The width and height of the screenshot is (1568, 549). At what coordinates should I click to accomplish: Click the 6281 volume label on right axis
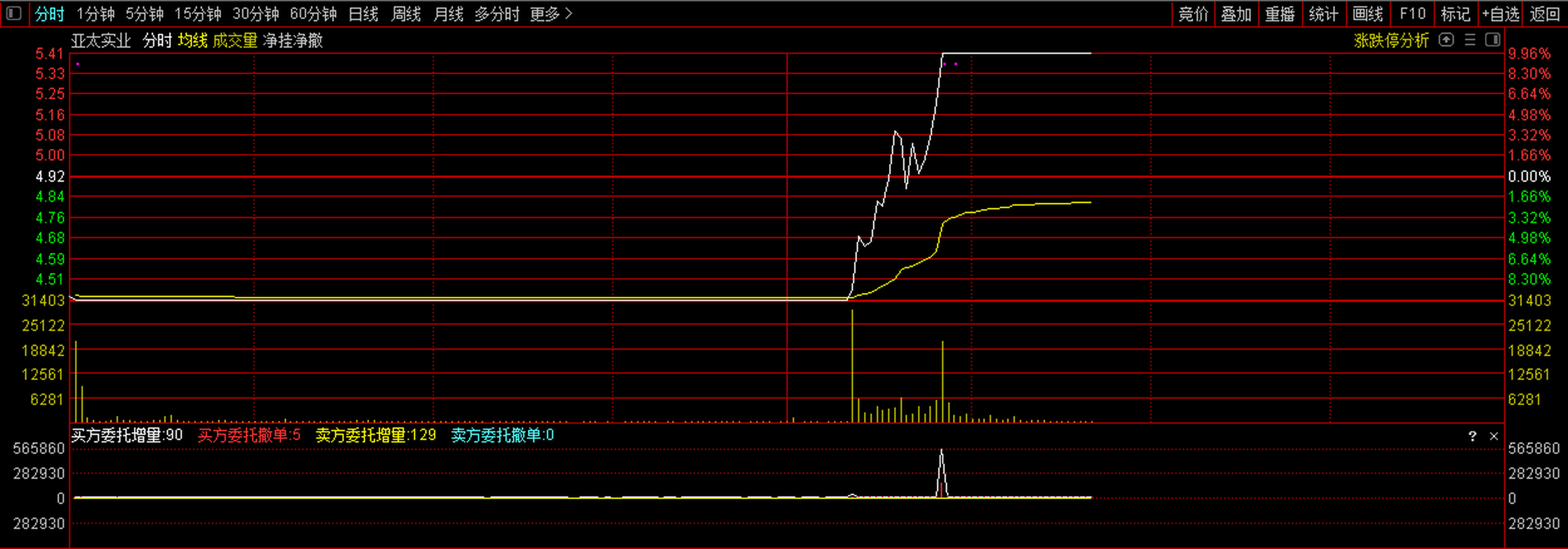pyautogui.click(x=1524, y=399)
